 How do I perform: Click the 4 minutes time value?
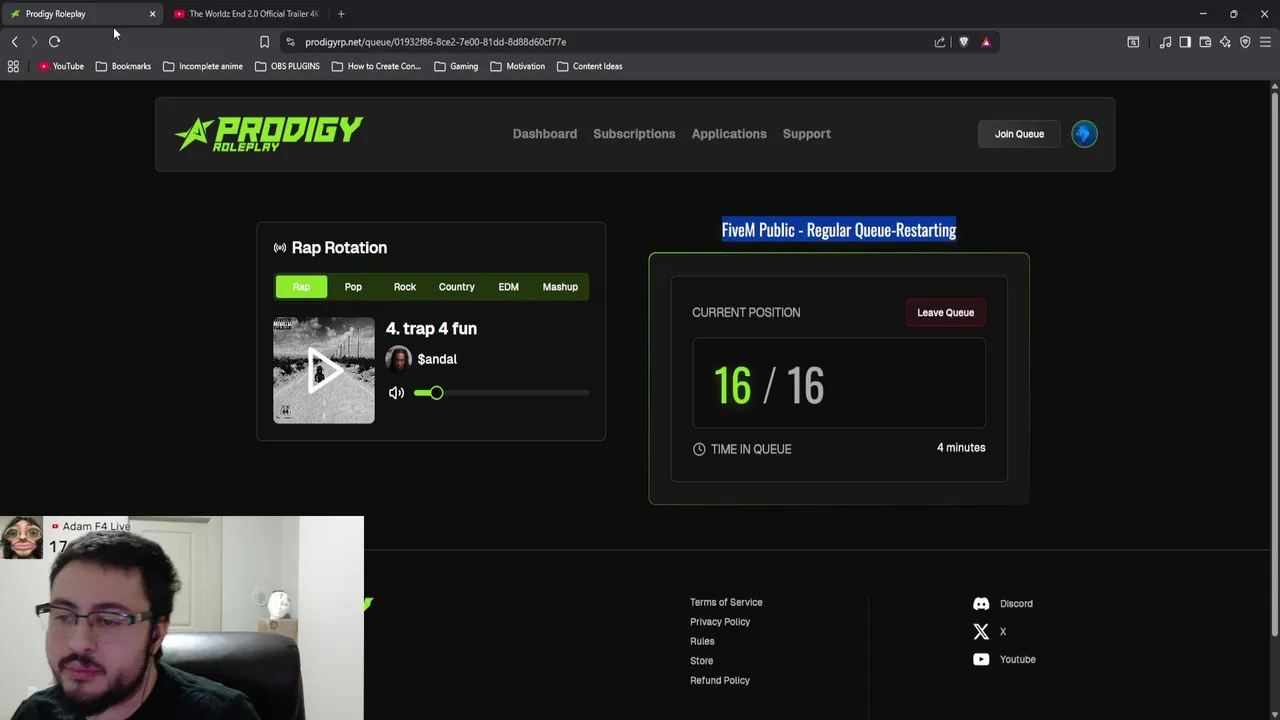(961, 448)
